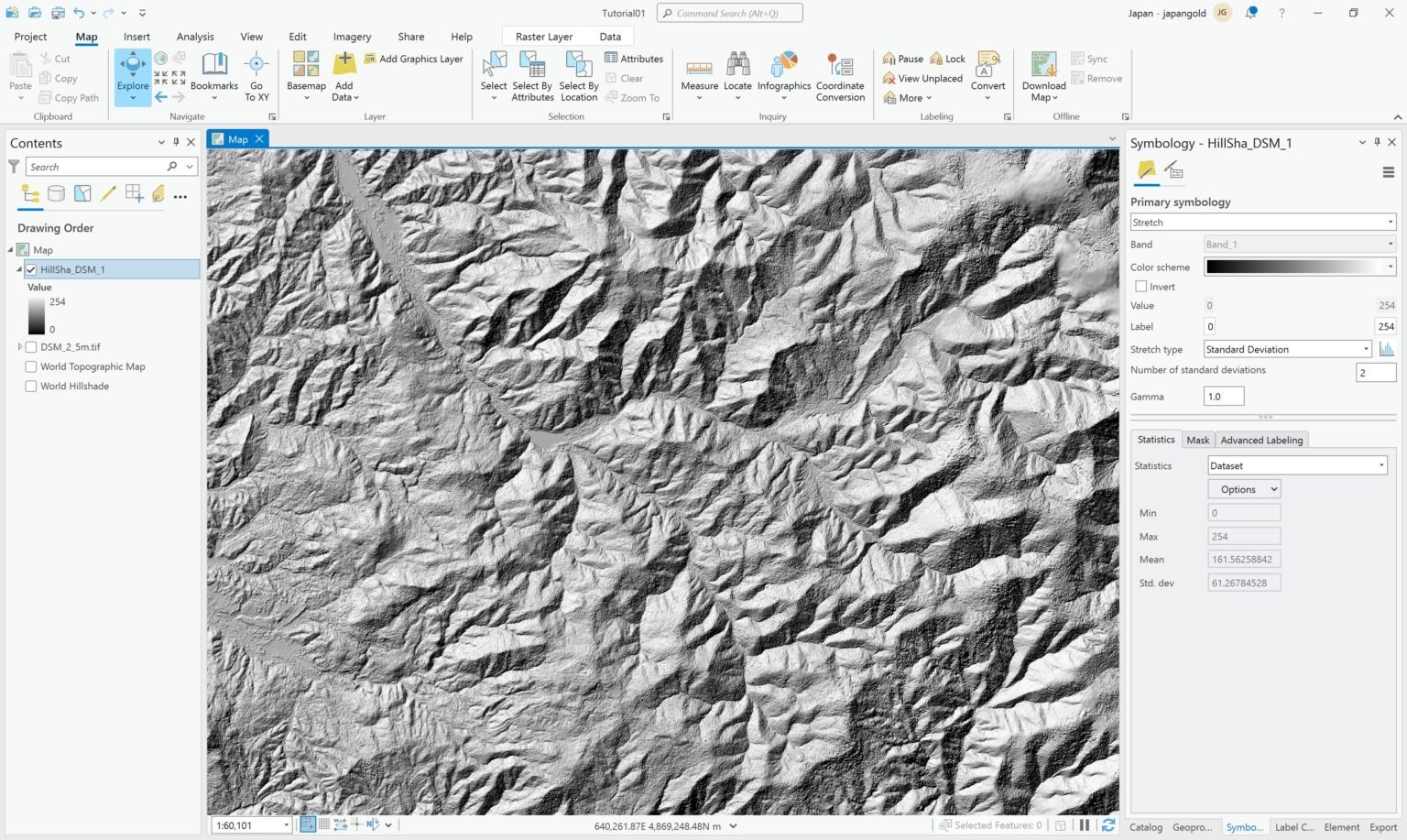Open the Stretch type dropdown
Image resolution: width=1407 pixels, height=840 pixels.
click(x=1366, y=349)
